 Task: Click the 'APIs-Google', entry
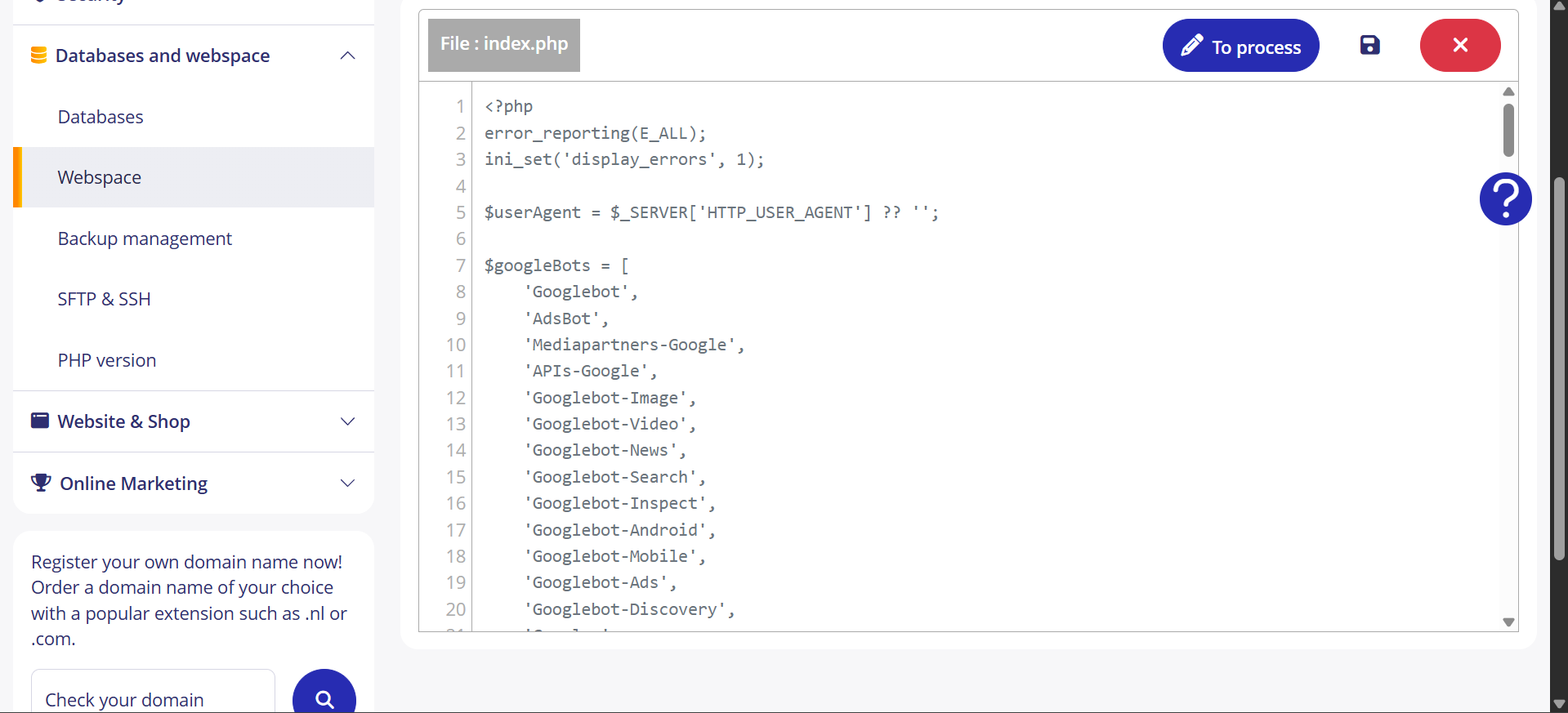point(591,371)
